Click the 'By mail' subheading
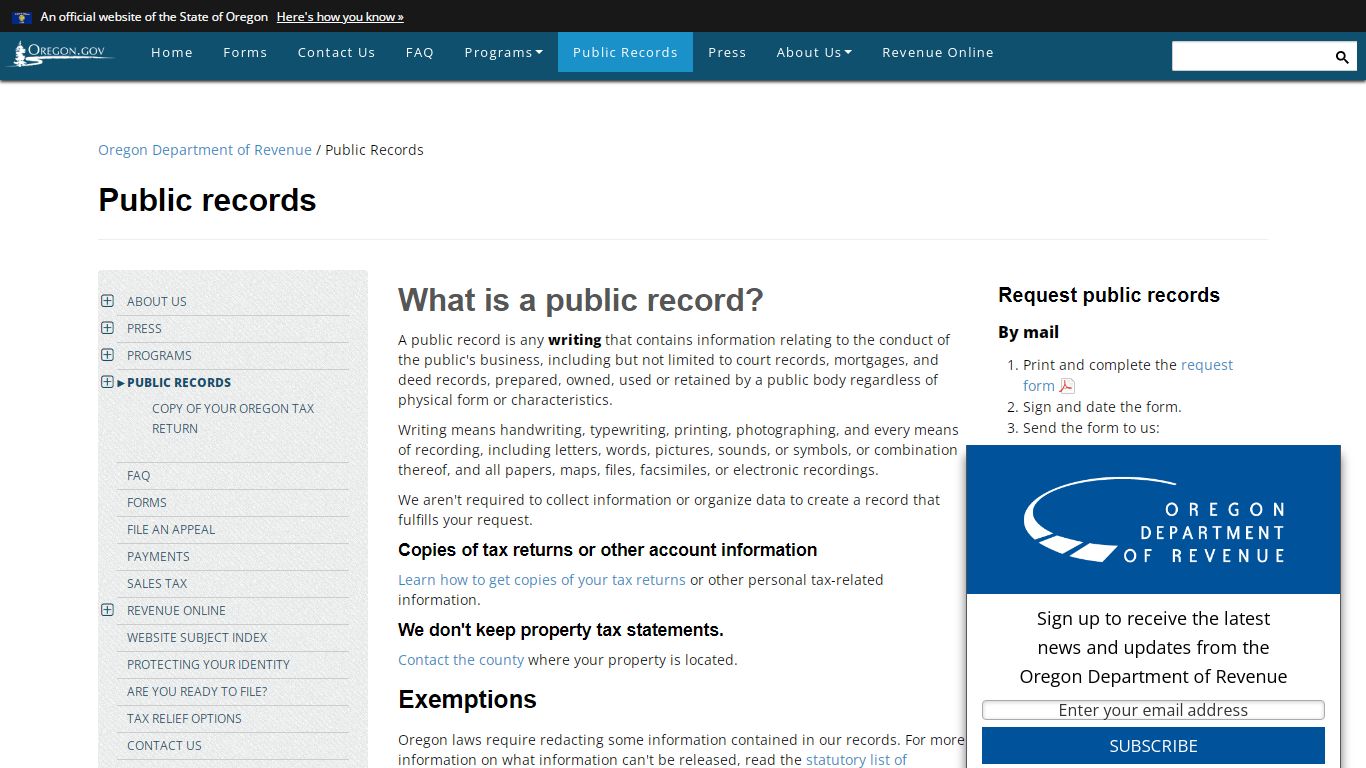 [x=1028, y=332]
